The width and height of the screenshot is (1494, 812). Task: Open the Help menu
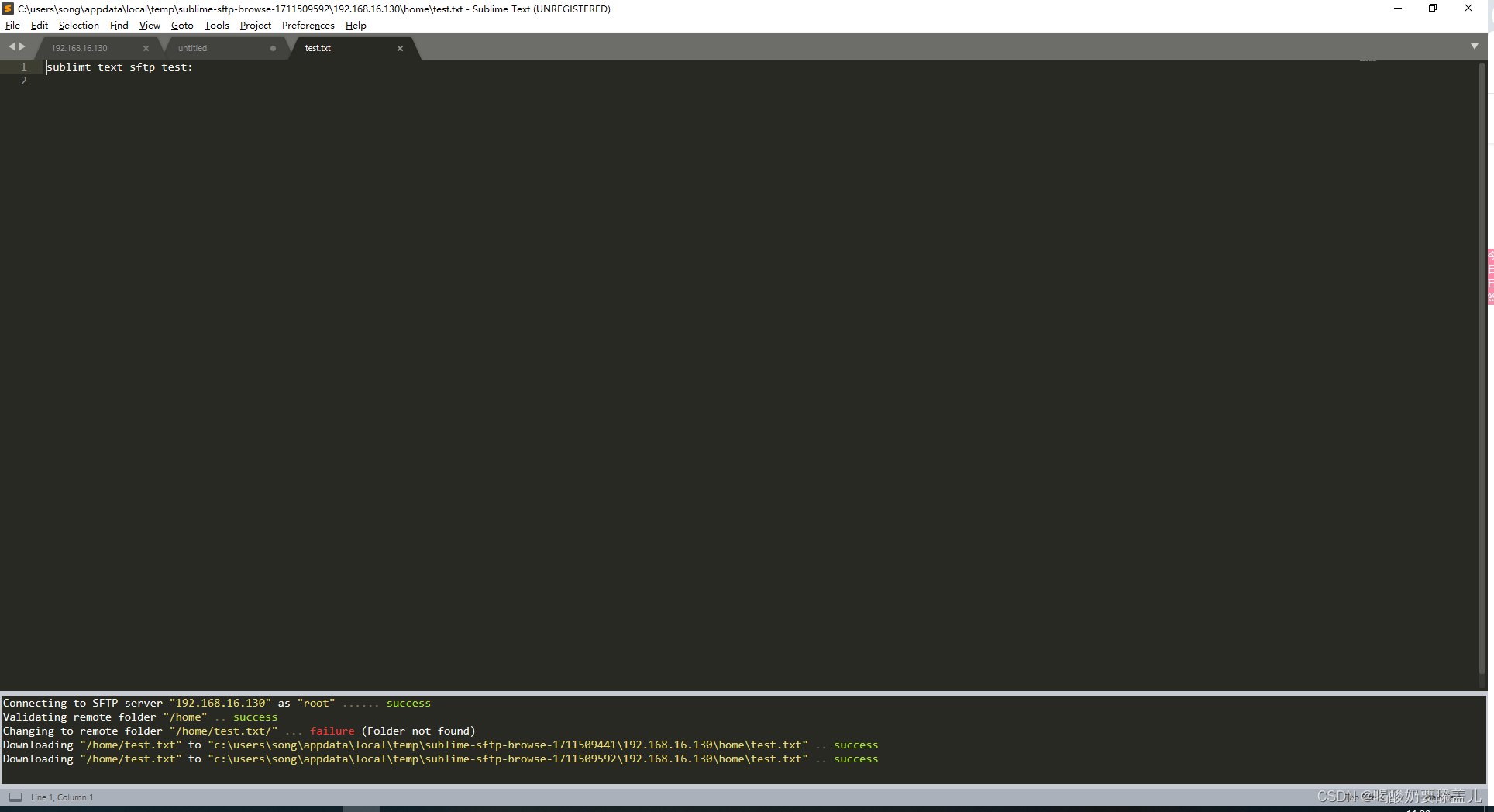tap(356, 26)
